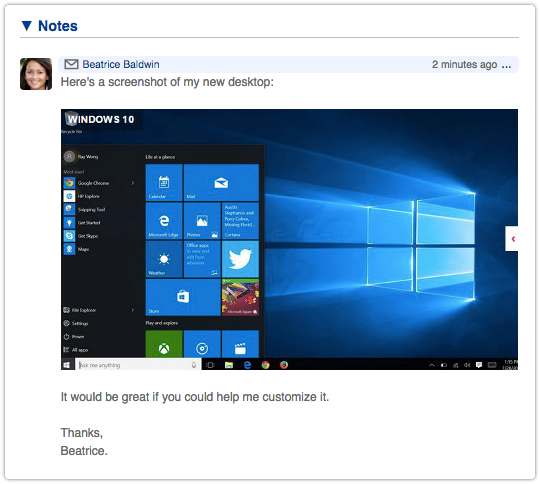
Task: Click the Task View icon on the screenshot taskbar
Action: (x=210, y=365)
